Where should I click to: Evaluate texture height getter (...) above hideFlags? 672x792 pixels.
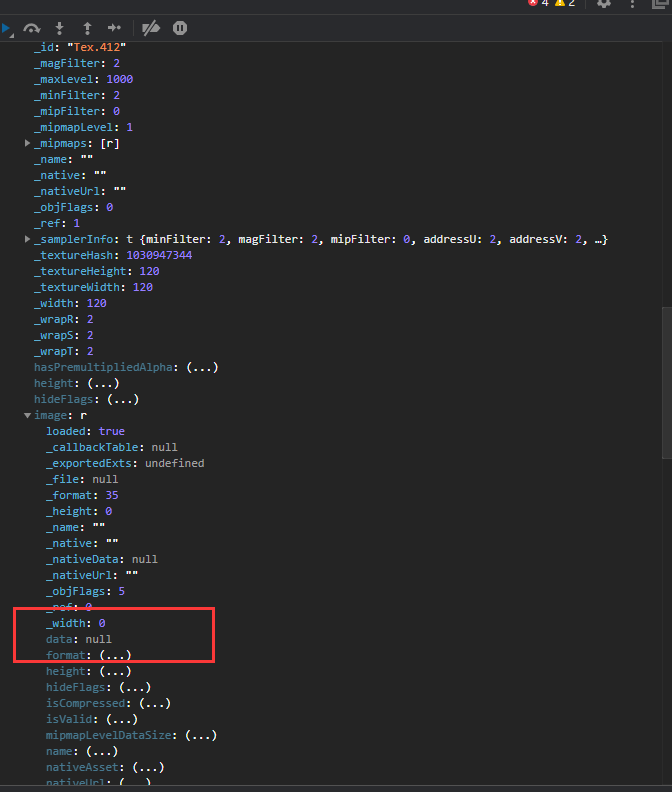(x=104, y=383)
